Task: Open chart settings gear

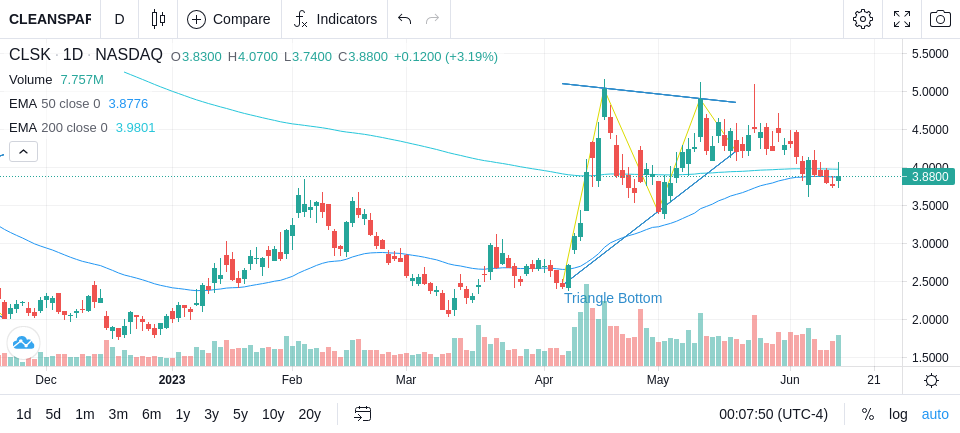Action: [x=863, y=19]
